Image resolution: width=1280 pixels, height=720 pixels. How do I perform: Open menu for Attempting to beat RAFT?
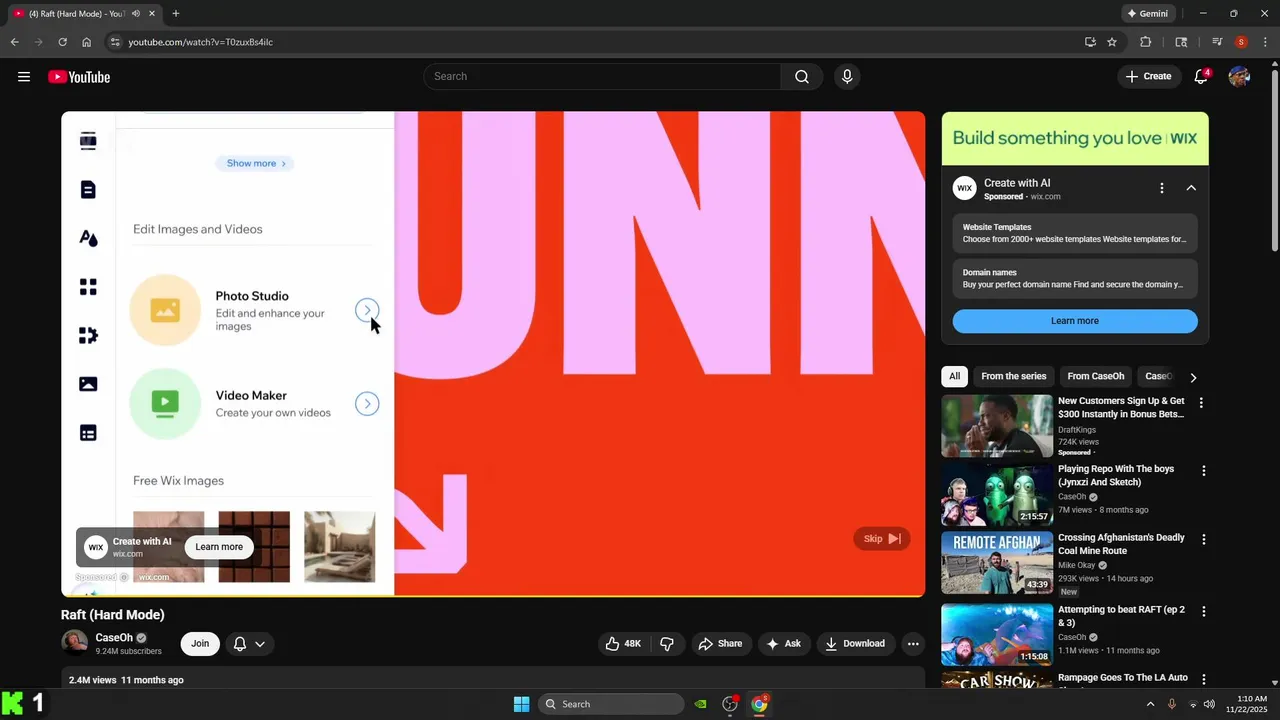click(1204, 611)
